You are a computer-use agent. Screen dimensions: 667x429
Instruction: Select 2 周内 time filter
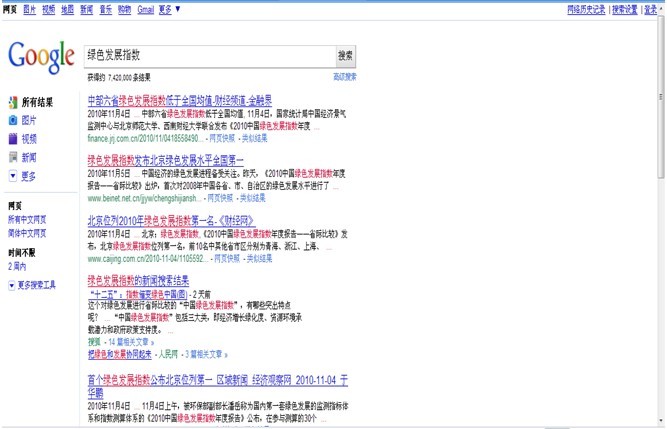click(17, 267)
